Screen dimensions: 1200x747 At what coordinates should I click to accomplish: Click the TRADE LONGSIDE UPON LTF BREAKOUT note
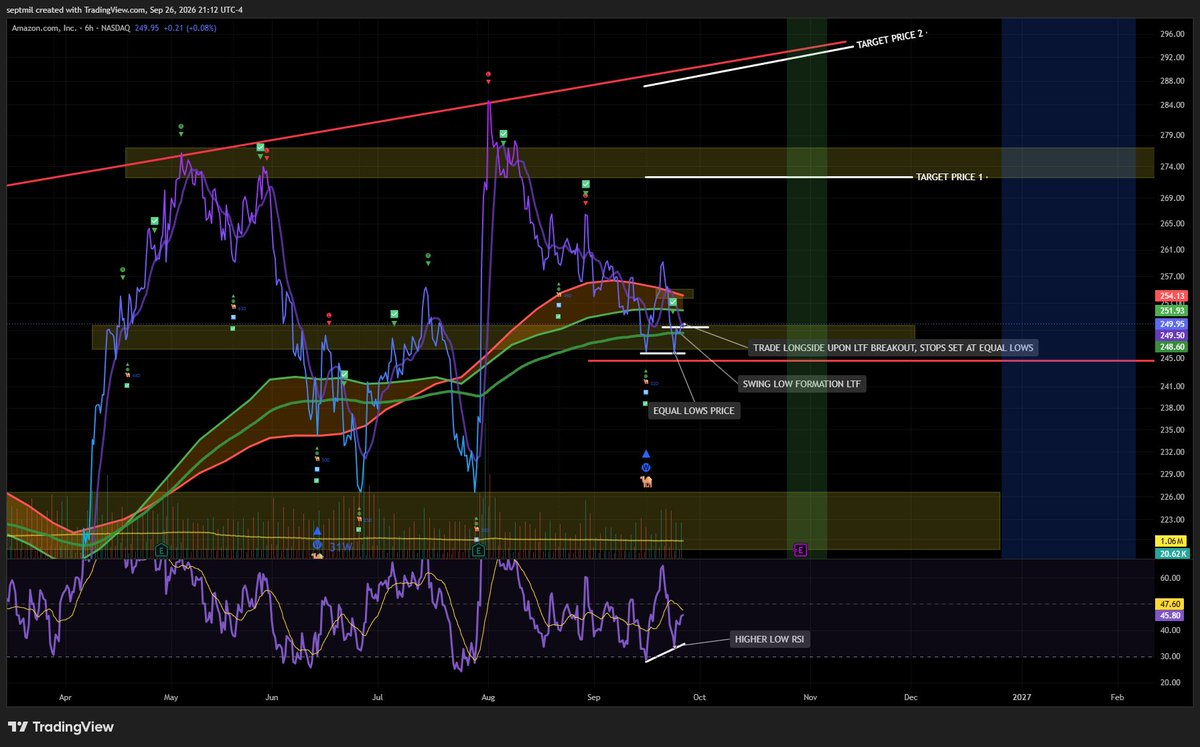tap(894, 348)
